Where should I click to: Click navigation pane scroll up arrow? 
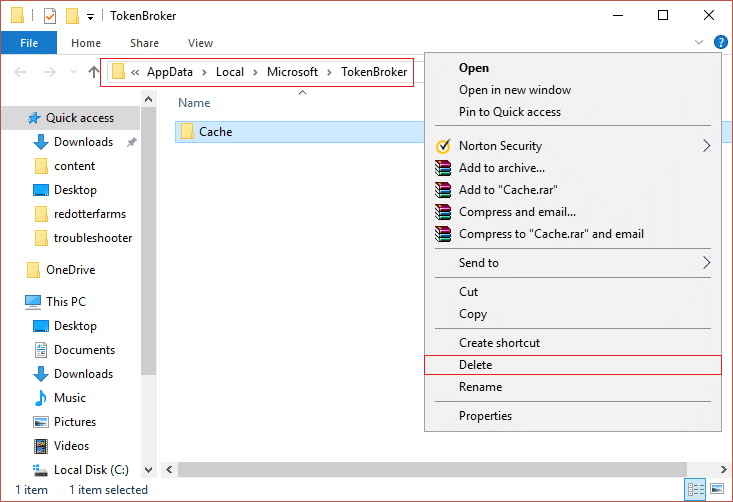click(x=149, y=99)
